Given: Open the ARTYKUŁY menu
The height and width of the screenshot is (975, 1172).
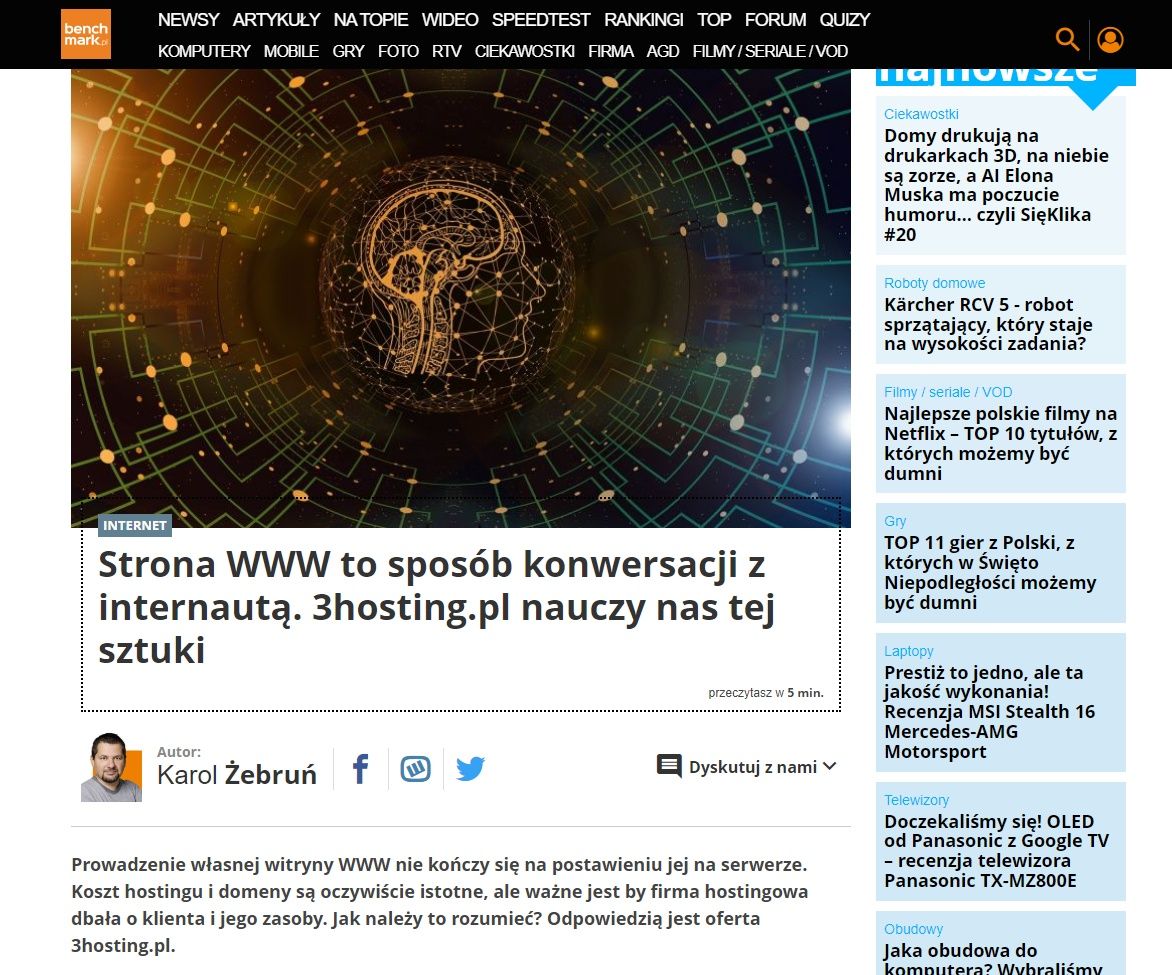Looking at the screenshot, I should click(277, 19).
